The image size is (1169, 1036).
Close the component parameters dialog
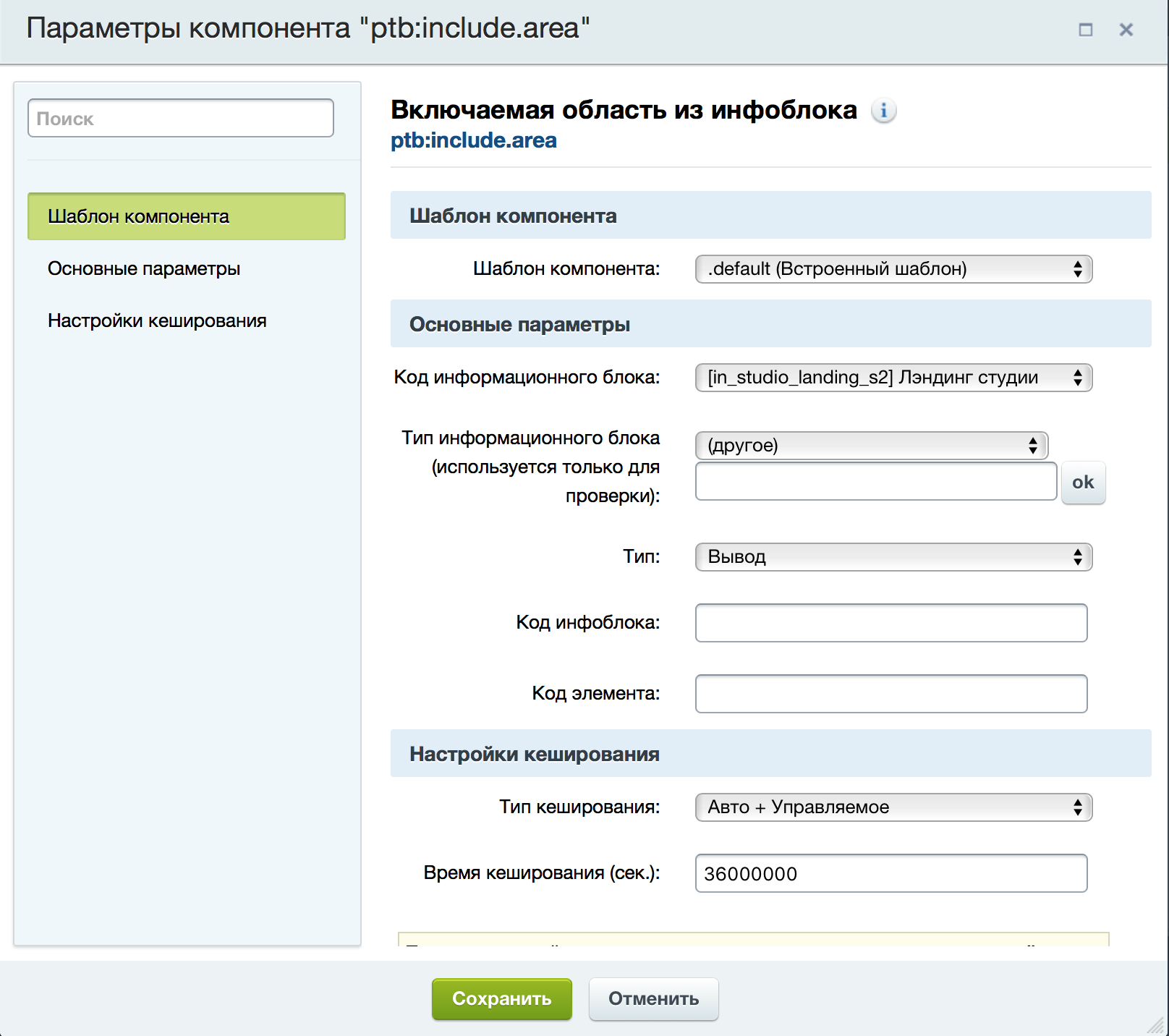pos(1126,30)
